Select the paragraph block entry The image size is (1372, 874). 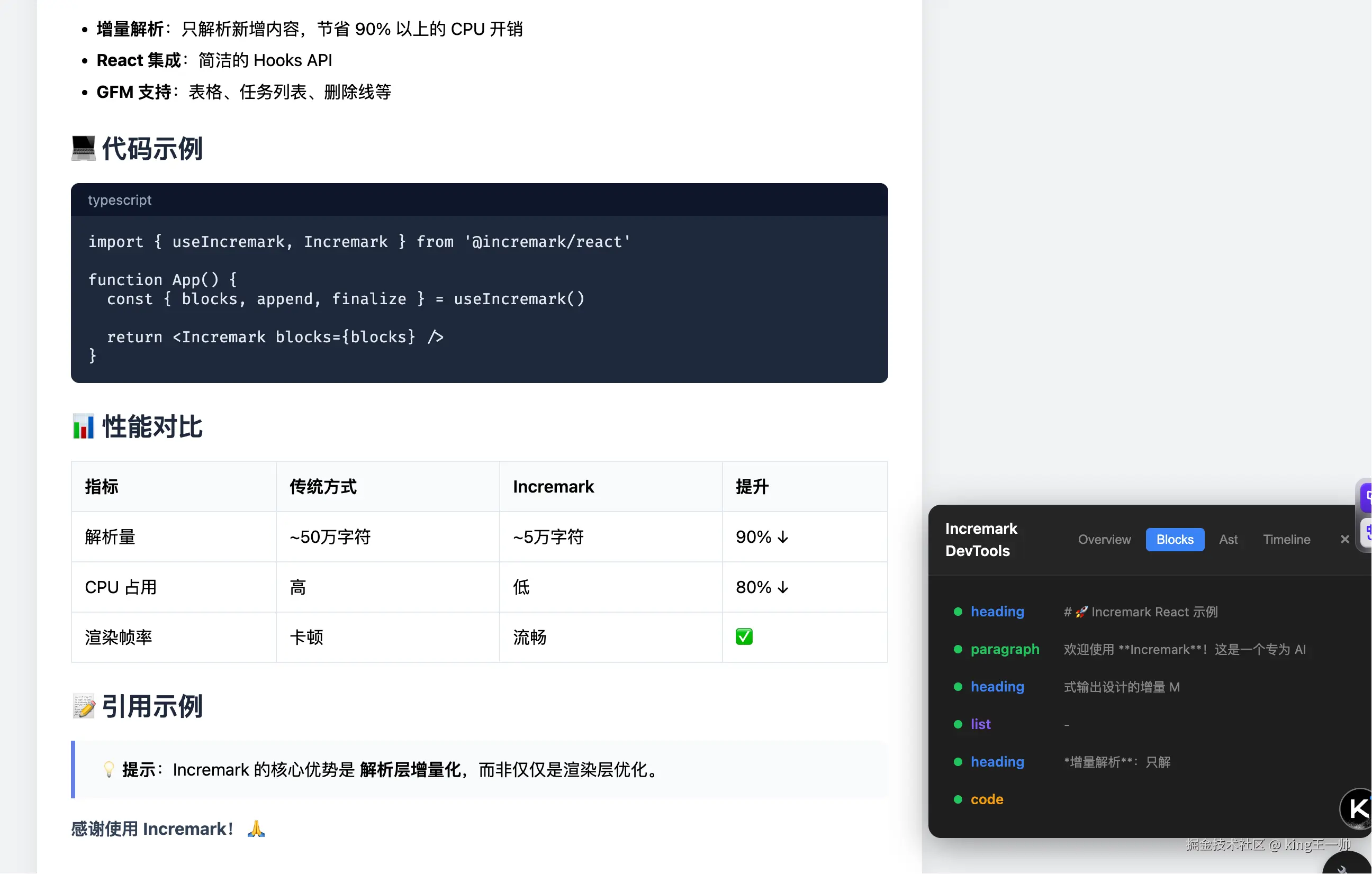tap(1005, 649)
